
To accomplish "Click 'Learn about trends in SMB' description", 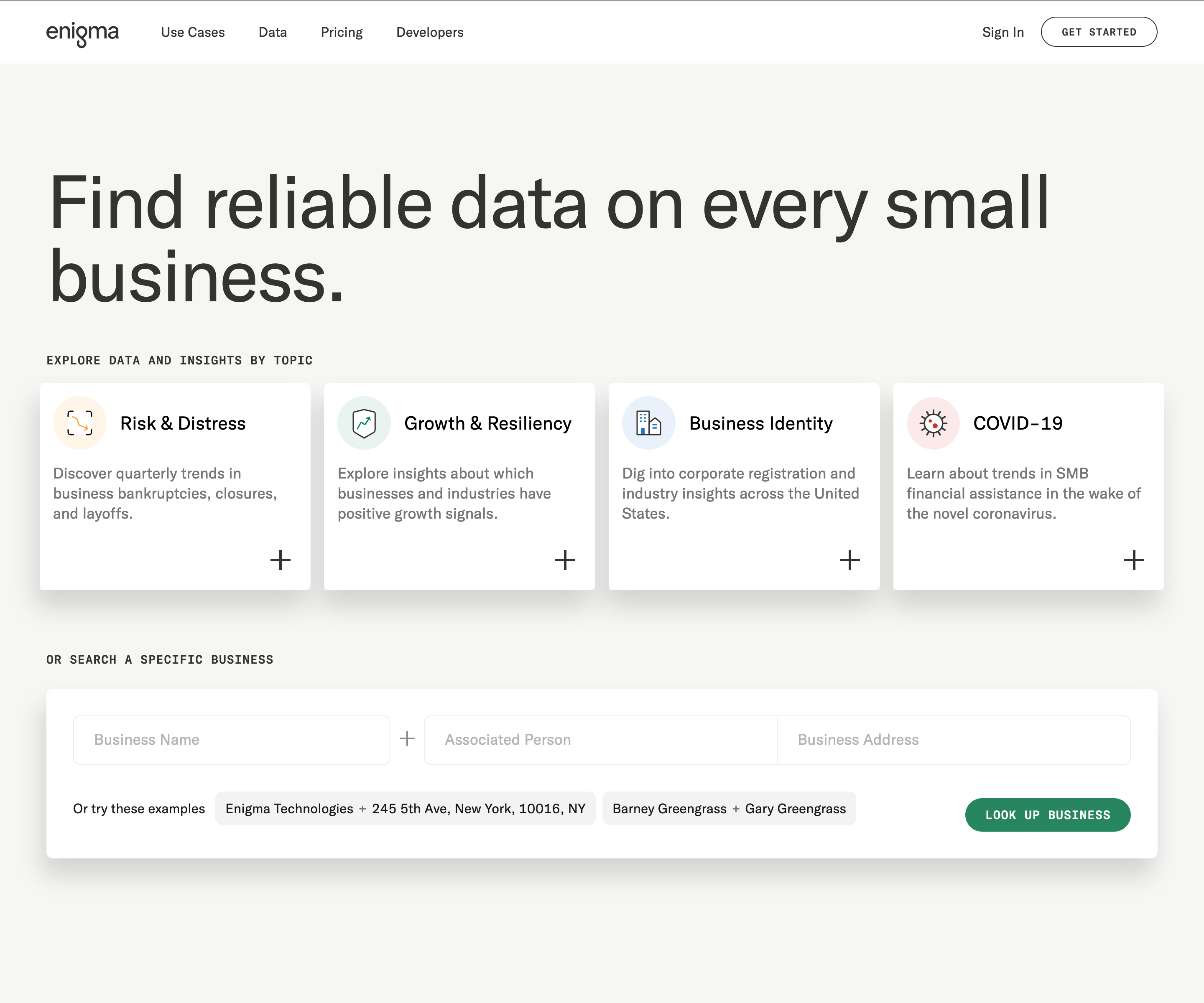I will [x=1023, y=494].
